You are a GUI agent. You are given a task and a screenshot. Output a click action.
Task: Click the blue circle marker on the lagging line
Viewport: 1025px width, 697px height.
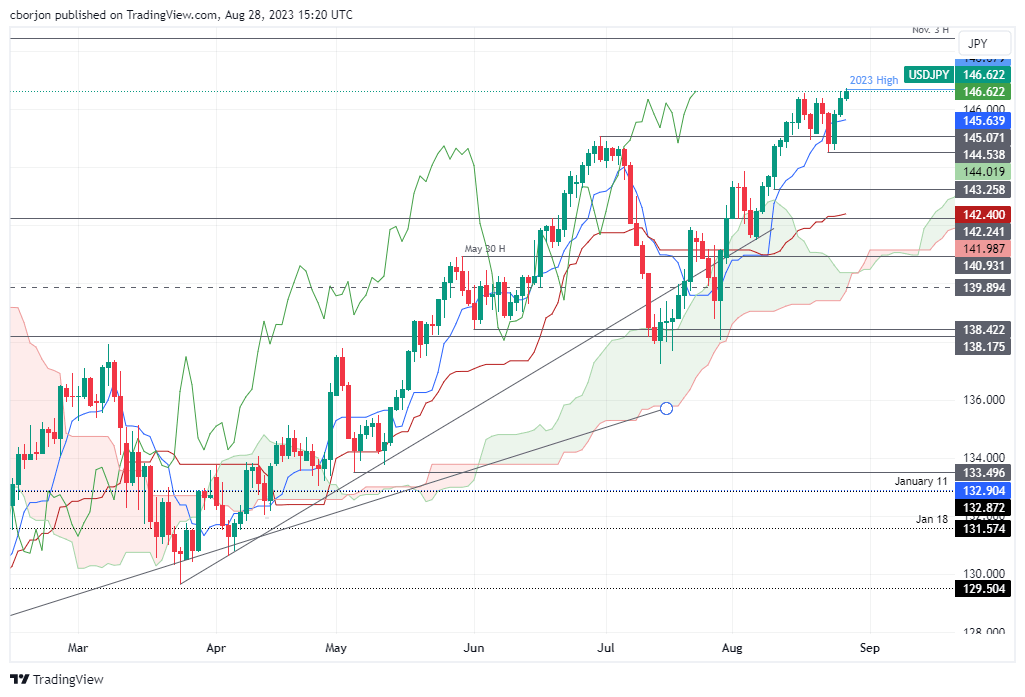[666, 408]
